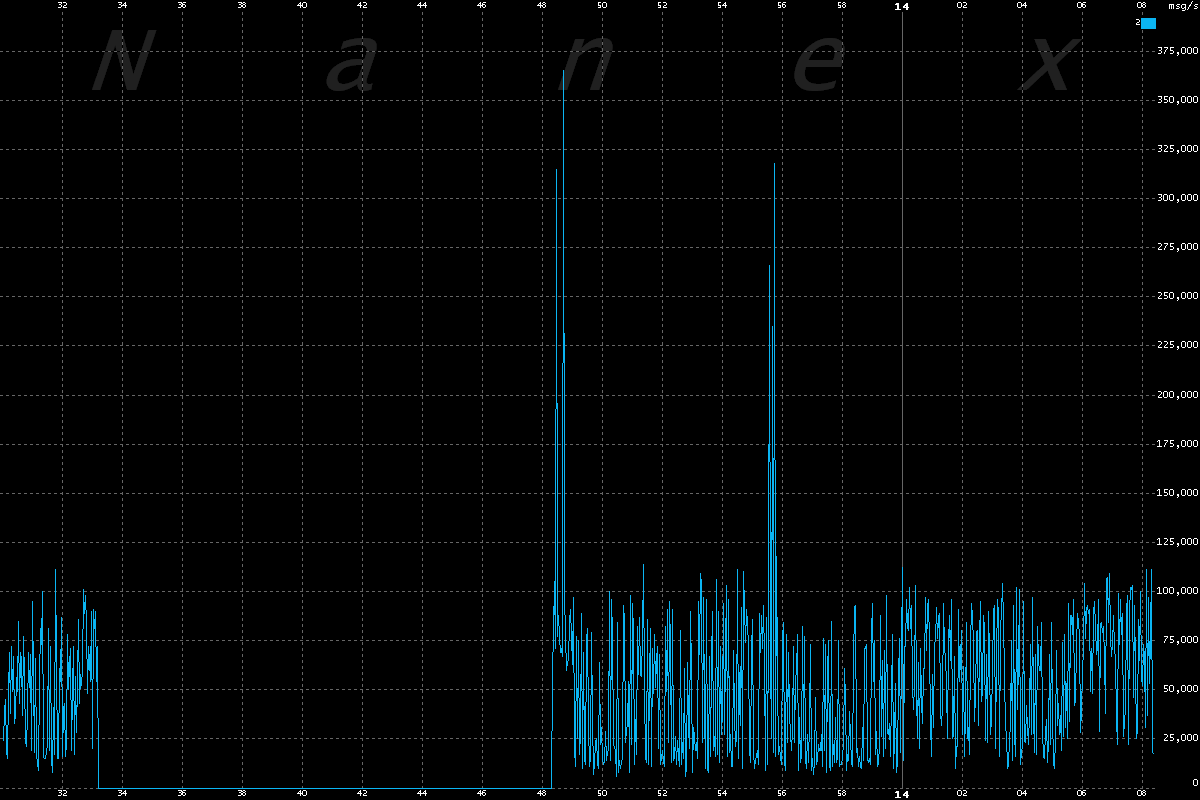Click the 125,000 y-axis label
The image size is (1200, 800).
tap(1179, 542)
